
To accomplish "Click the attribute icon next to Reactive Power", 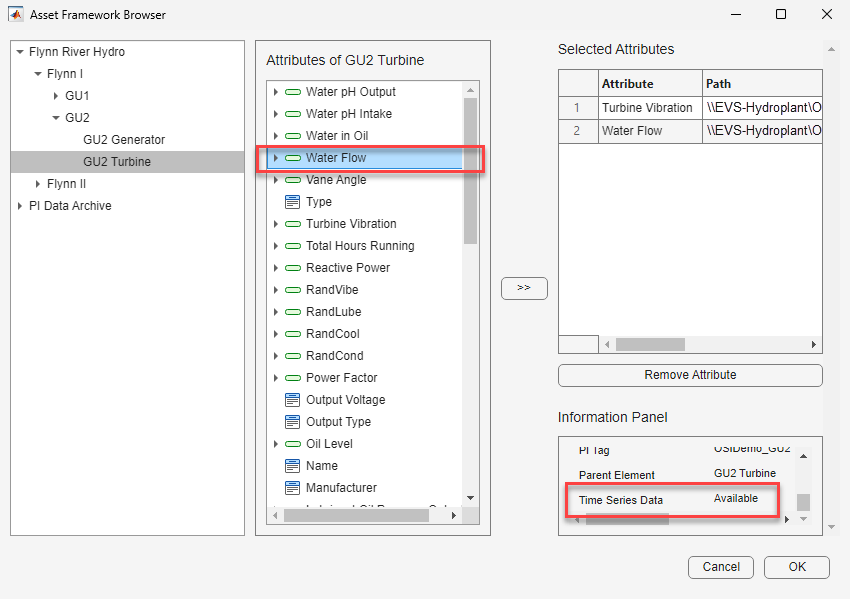I will click(x=293, y=267).
